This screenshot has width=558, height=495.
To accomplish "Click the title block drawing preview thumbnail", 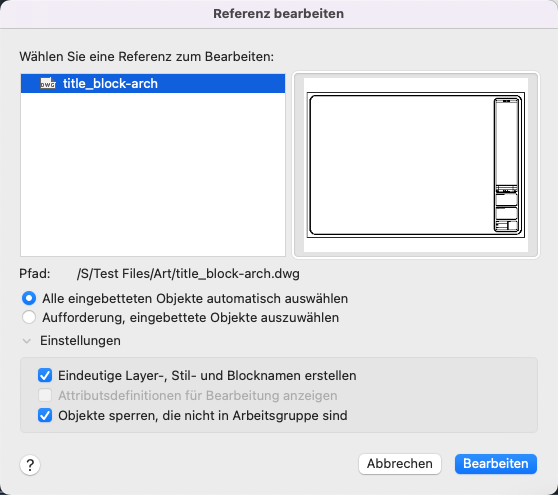I will point(416,165).
